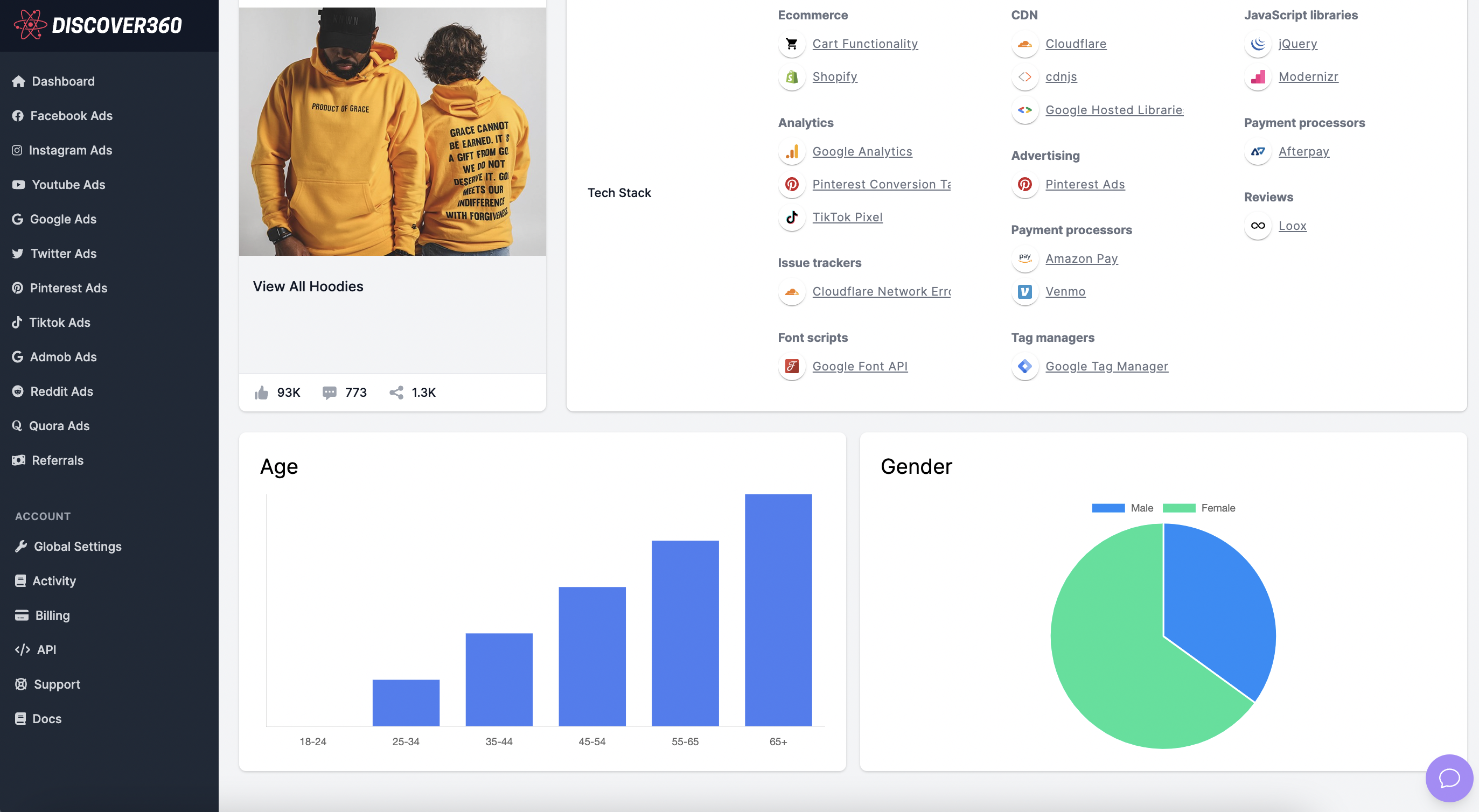Viewport: 1479px width, 812px height.
Task: Follow the Cloudflare CDN link
Action: click(1076, 44)
